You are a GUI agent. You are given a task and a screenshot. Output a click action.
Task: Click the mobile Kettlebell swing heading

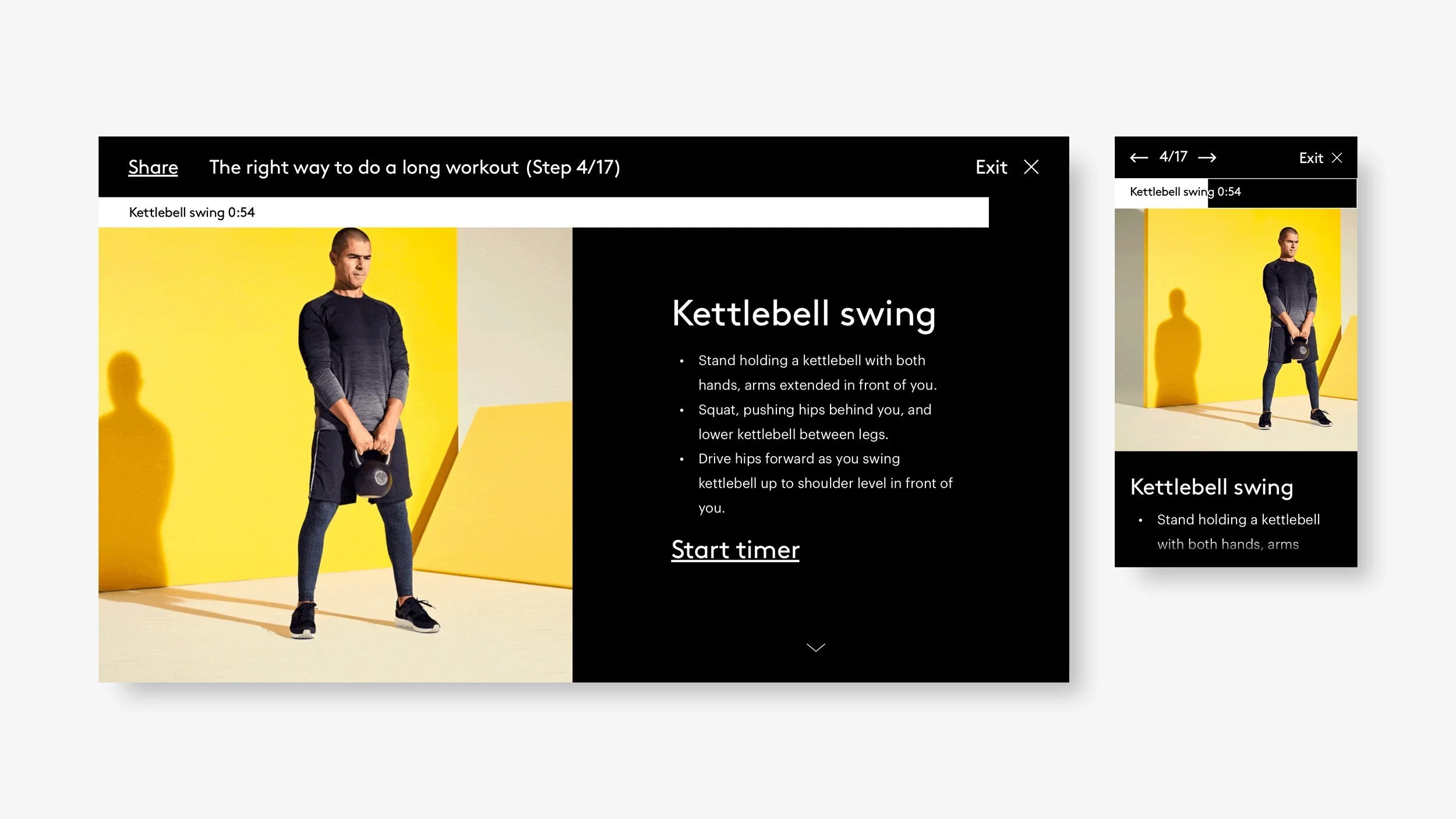[x=1211, y=487]
